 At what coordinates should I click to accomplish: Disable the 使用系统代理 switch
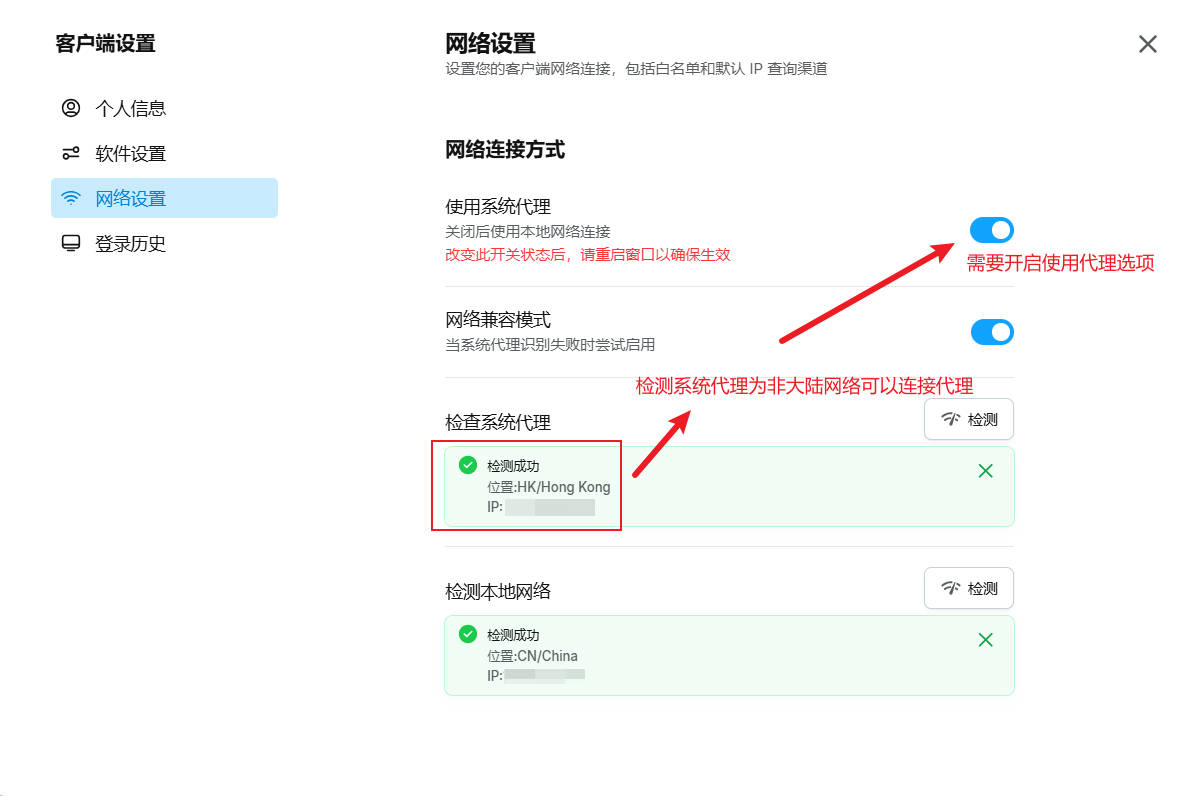991,231
